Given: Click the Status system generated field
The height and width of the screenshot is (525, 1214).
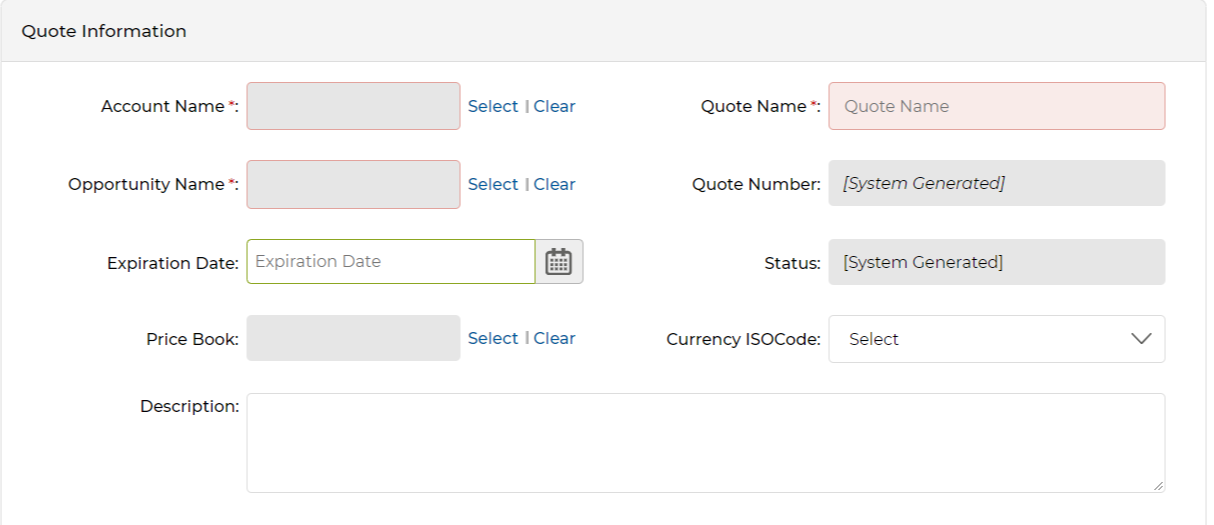Looking at the screenshot, I should tap(997, 262).
